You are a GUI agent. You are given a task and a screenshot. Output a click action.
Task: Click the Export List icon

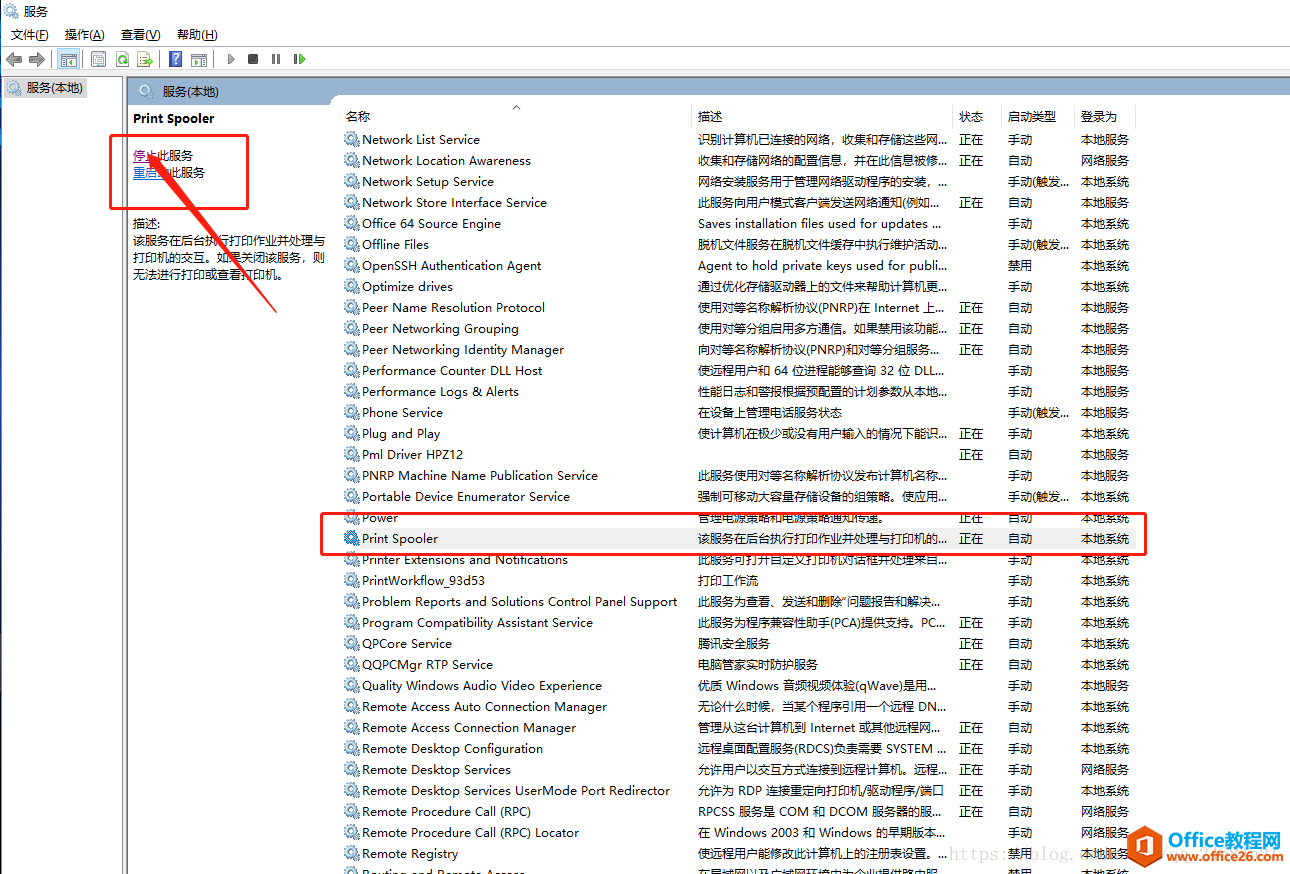pos(146,59)
